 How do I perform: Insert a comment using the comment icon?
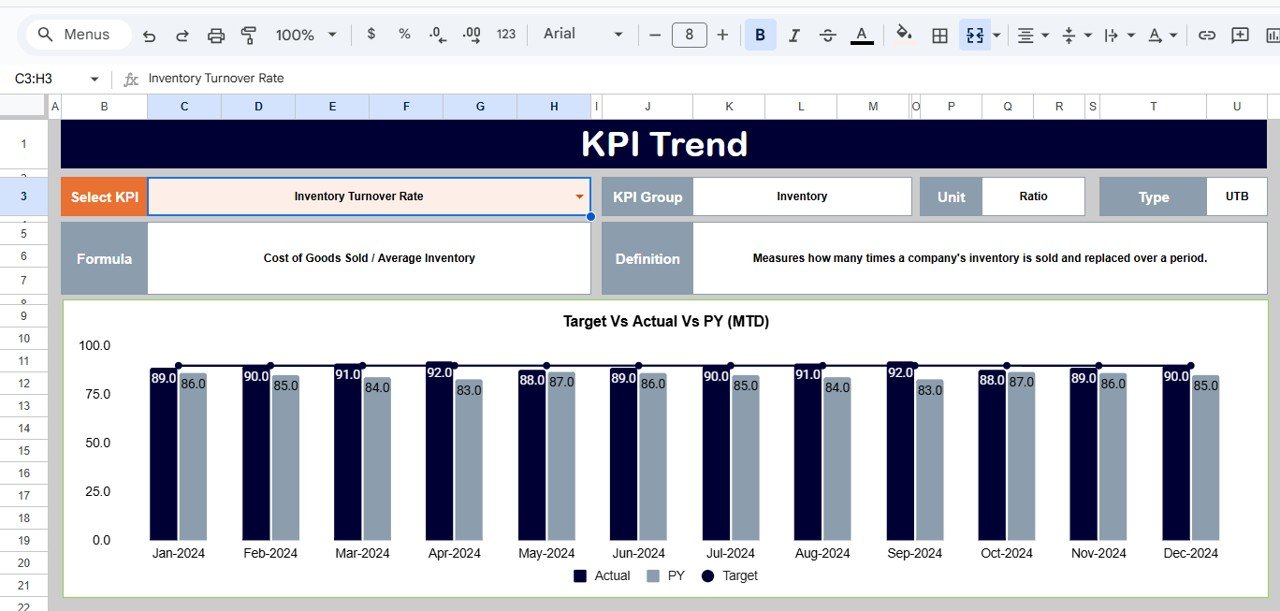[1239, 34]
